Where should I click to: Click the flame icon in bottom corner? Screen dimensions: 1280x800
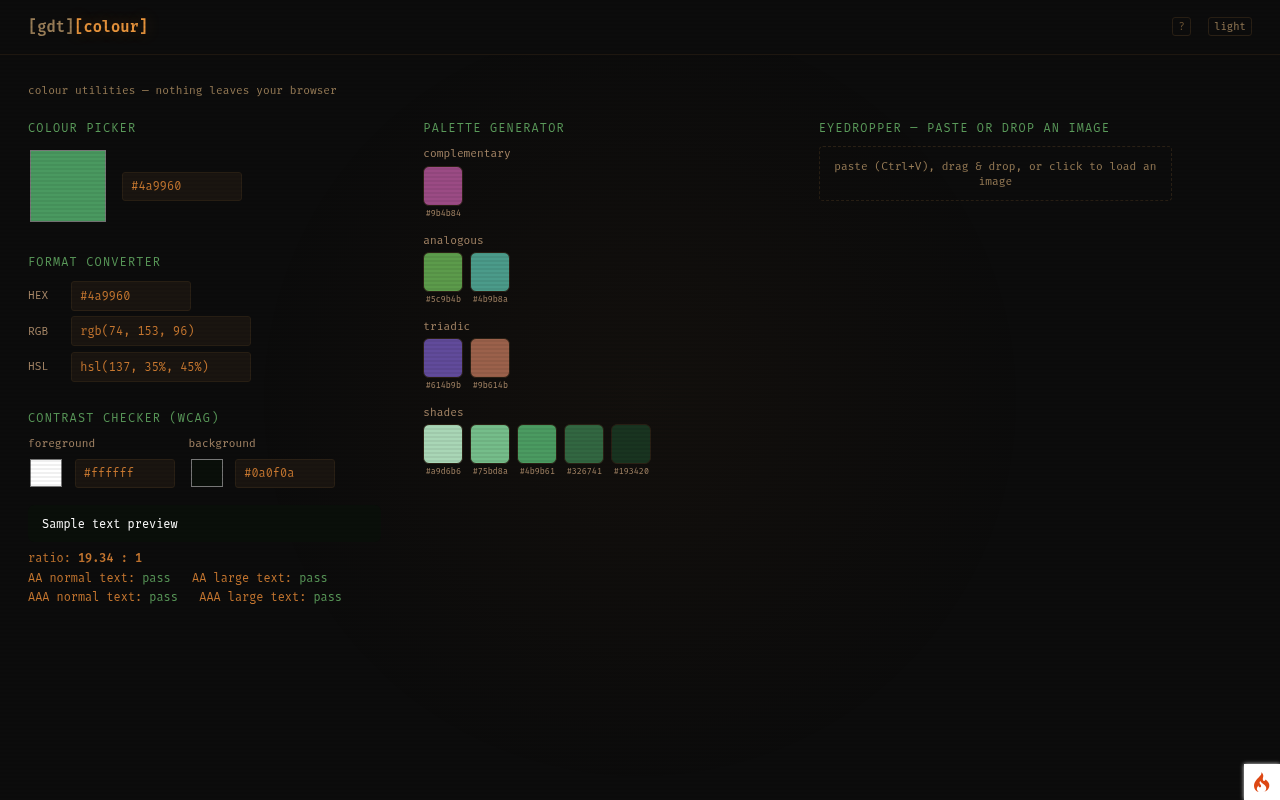click(x=1262, y=782)
